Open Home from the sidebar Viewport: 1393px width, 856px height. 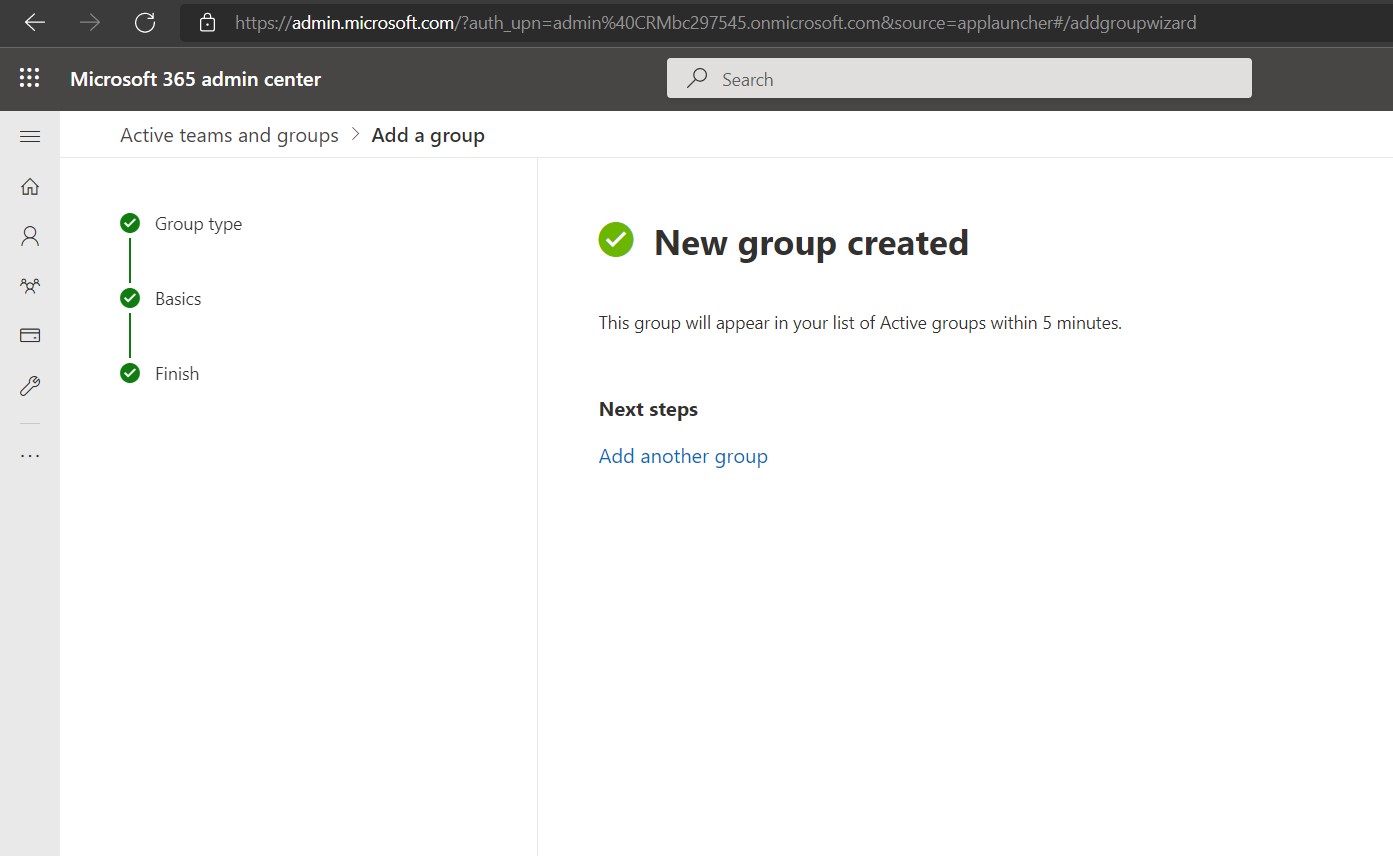30,186
